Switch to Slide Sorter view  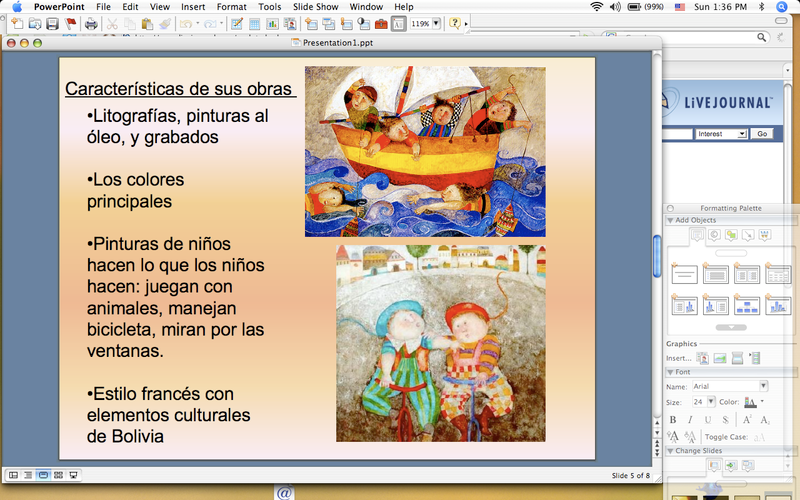58,475
